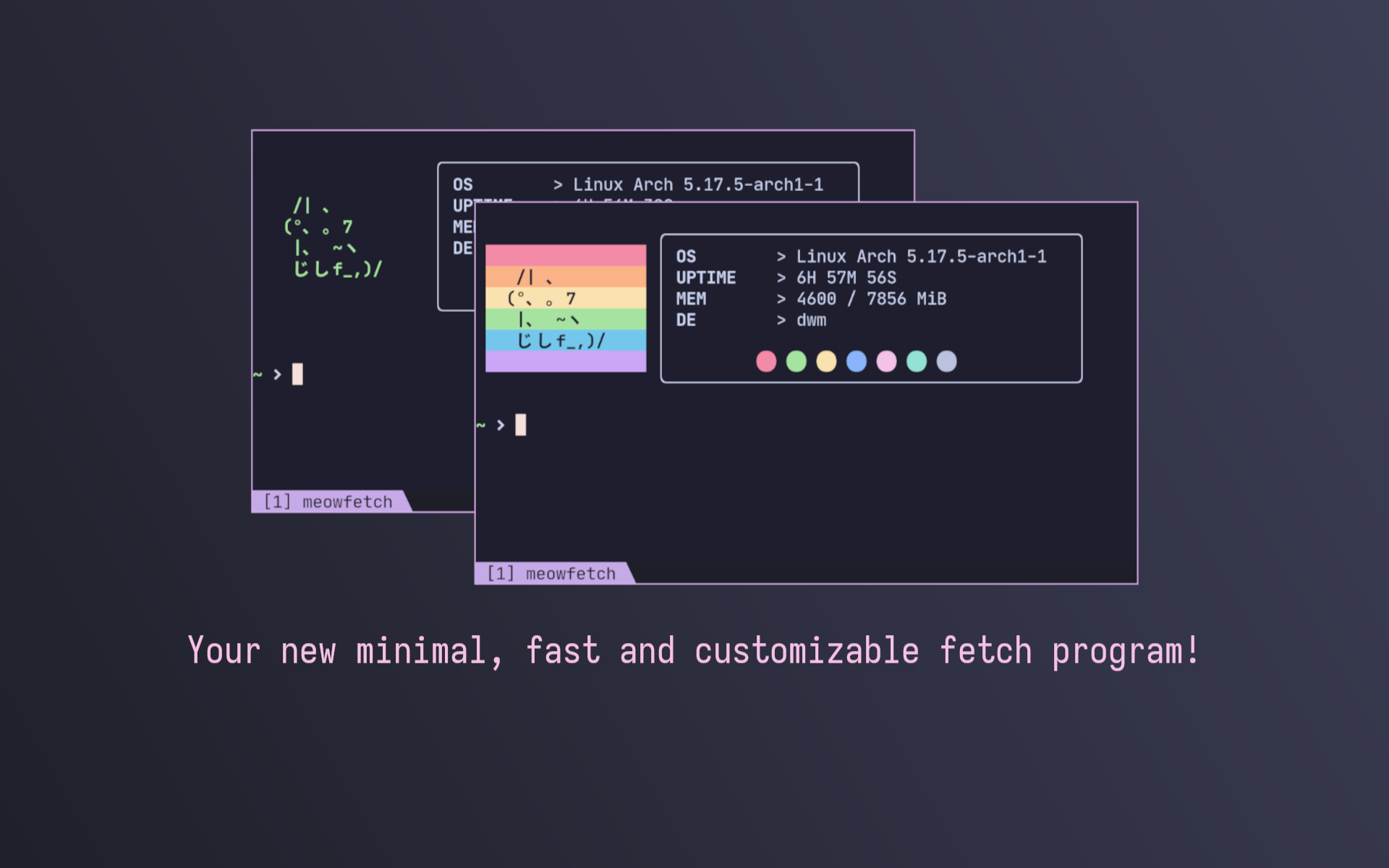This screenshot has height=868, width=1389.
Task: Click the light pink color dot
Action: 886,361
